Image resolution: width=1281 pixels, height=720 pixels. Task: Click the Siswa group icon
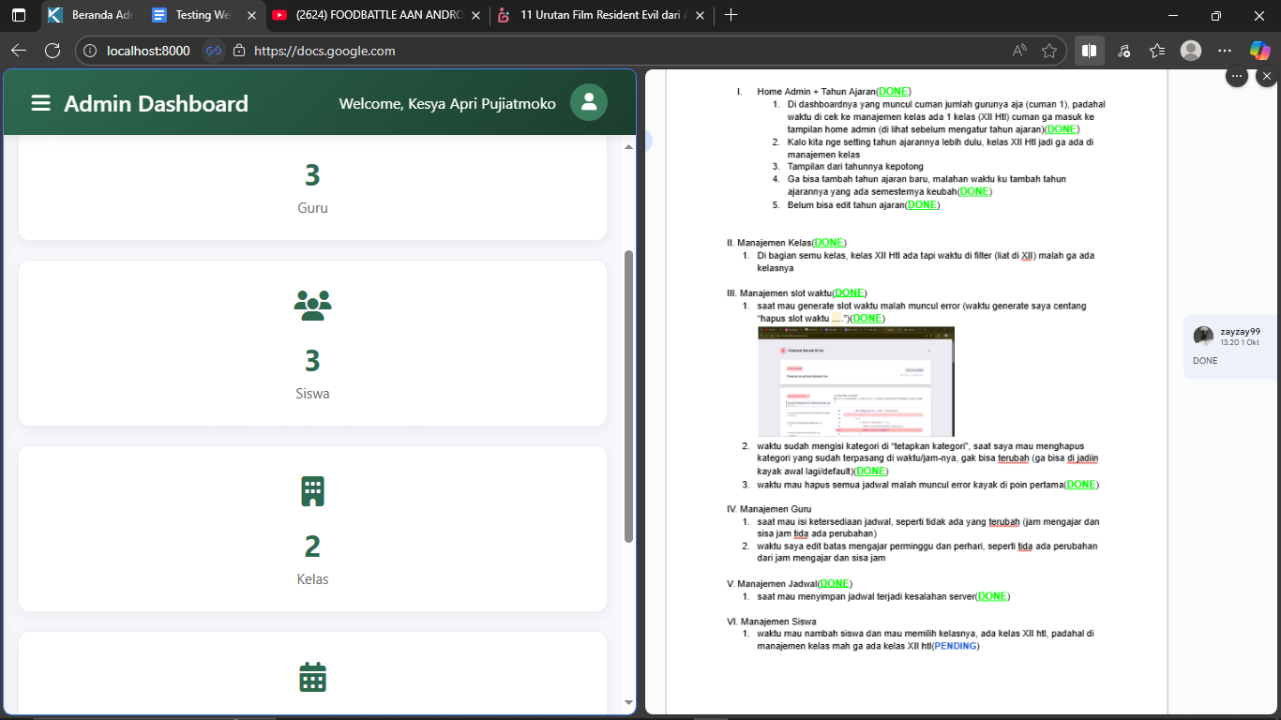pos(312,306)
